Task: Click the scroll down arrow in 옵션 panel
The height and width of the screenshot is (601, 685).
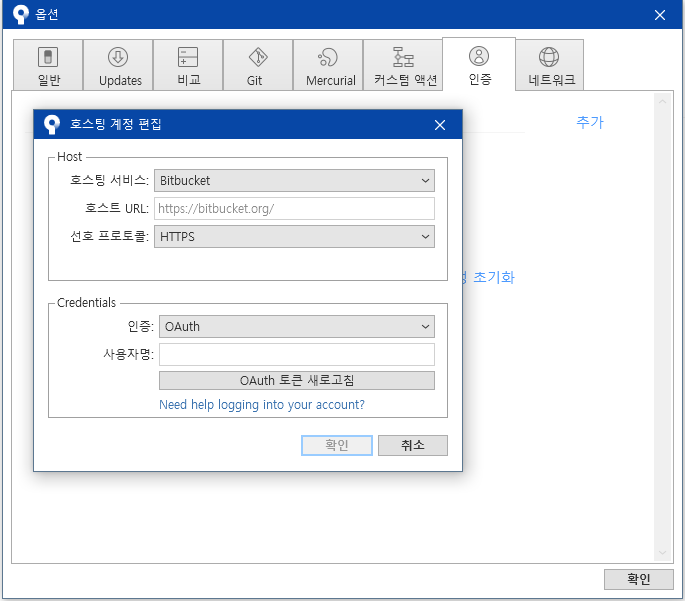Action: 662,553
